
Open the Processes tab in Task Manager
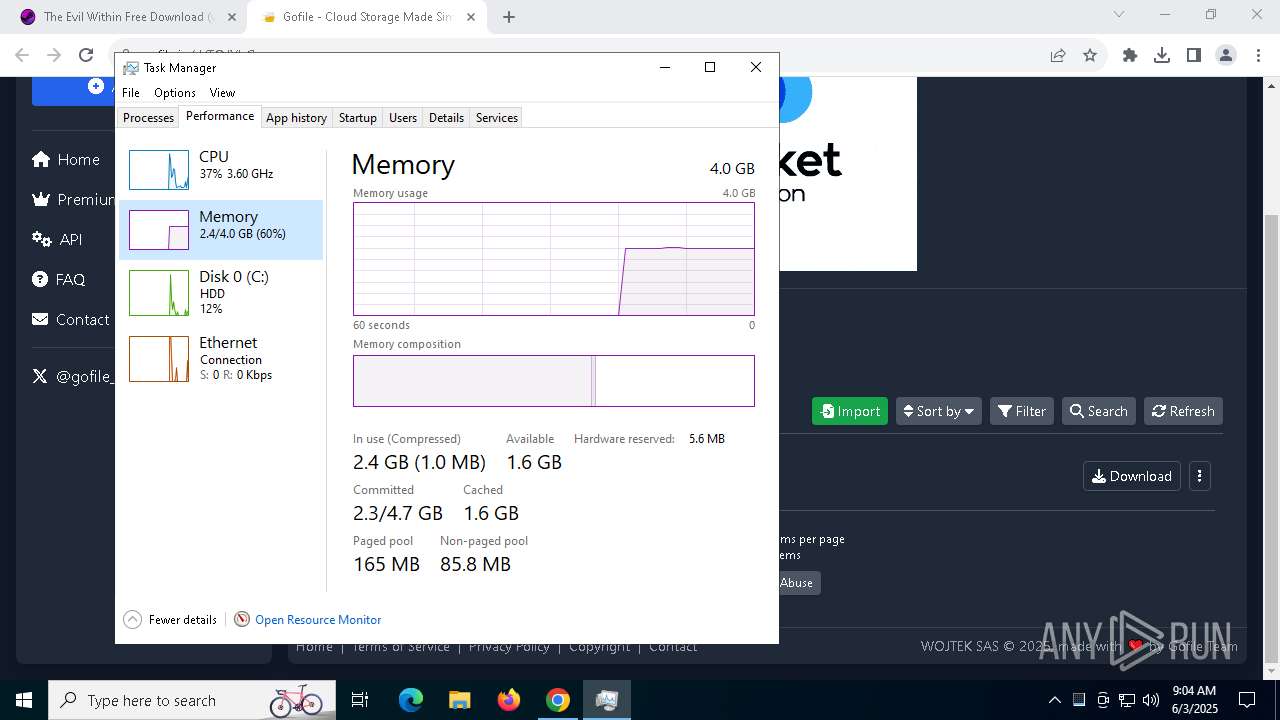(148, 117)
